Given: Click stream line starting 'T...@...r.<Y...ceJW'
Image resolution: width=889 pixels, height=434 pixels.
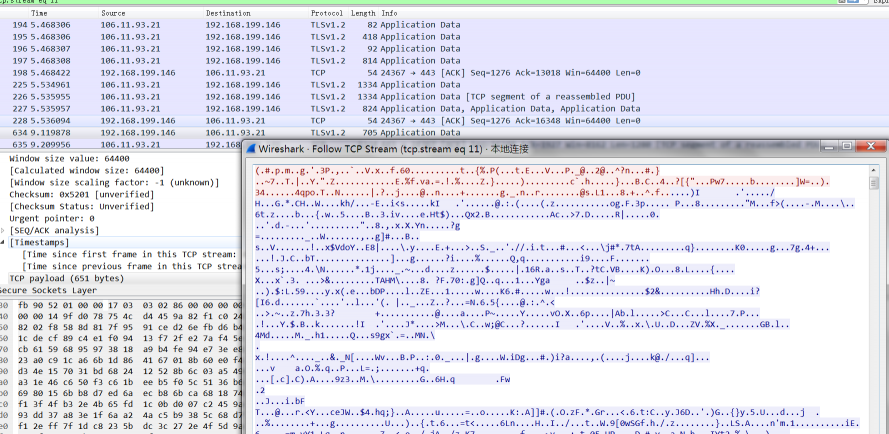Looking at the screenshot, I should pos(537,412).
